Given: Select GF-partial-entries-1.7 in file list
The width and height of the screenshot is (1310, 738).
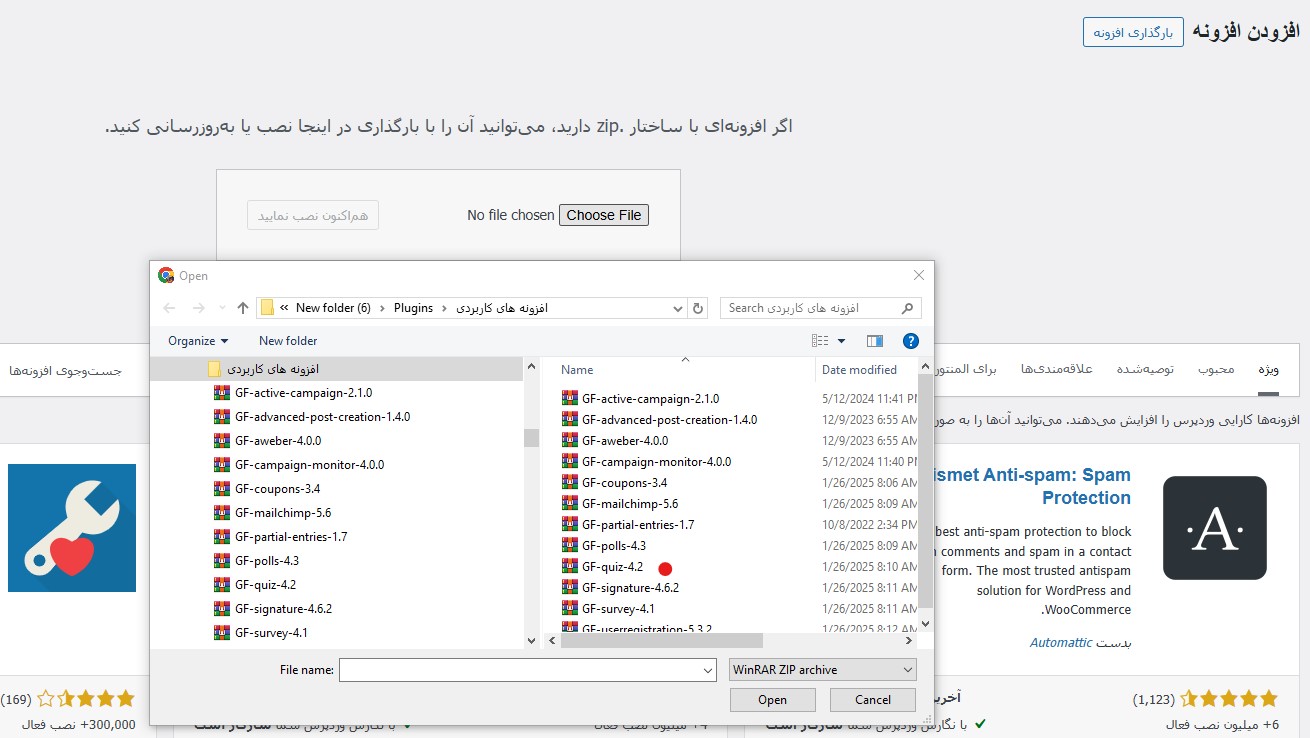Looking at the screenshot, I should [x=638, y=525].
